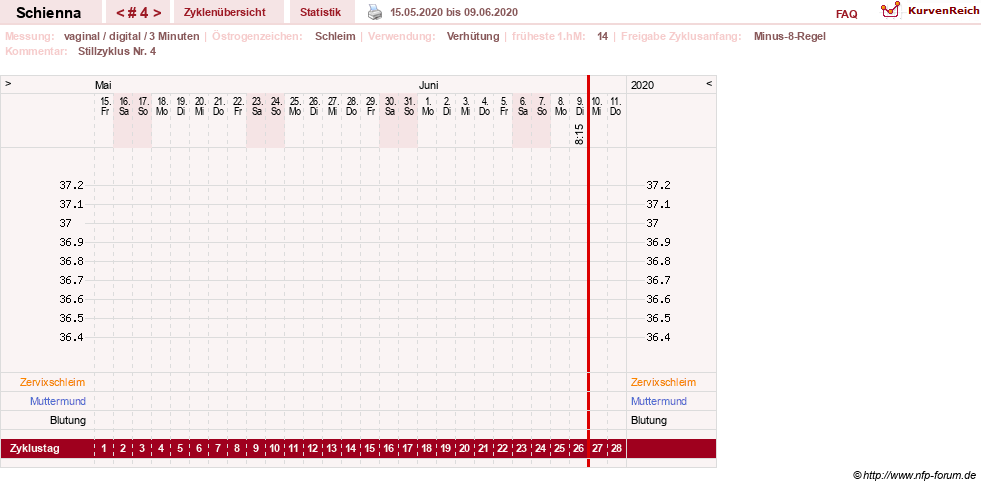Click the 9. Di date column header
The width and height of the screenshot is (981, 487).
click(580, 106)
